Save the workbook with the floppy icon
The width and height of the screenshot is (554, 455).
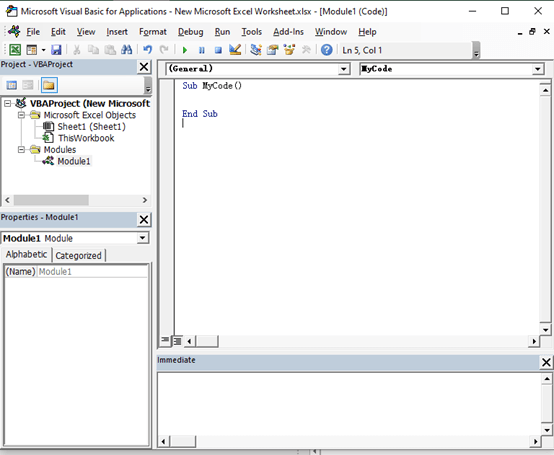[x=56, y=50]
